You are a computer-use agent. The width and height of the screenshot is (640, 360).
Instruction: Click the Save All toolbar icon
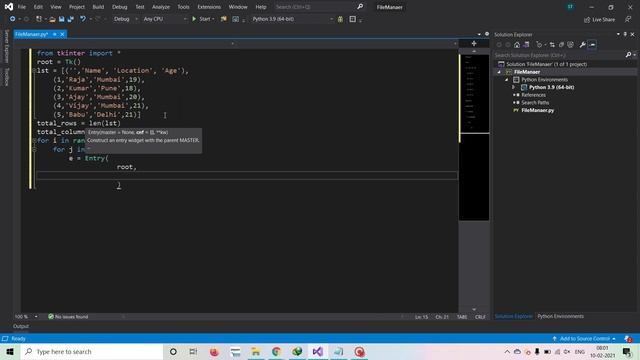click(71, 19)
